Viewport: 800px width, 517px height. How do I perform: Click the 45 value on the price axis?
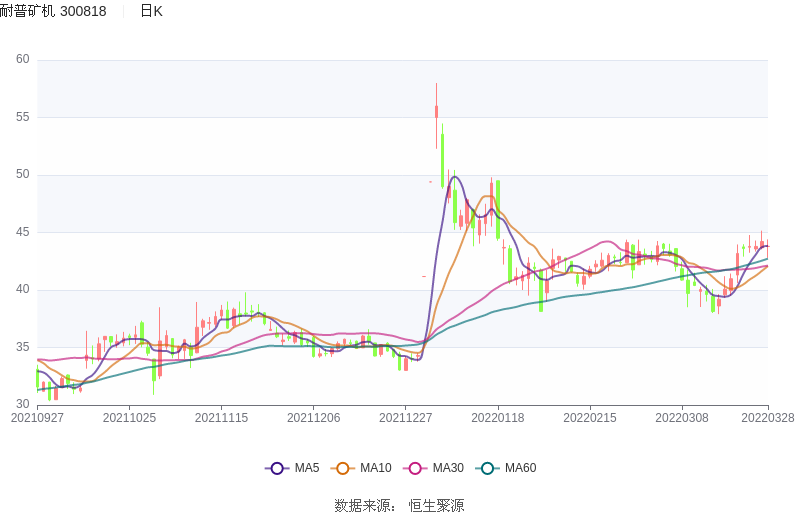[x=23, y=232]
